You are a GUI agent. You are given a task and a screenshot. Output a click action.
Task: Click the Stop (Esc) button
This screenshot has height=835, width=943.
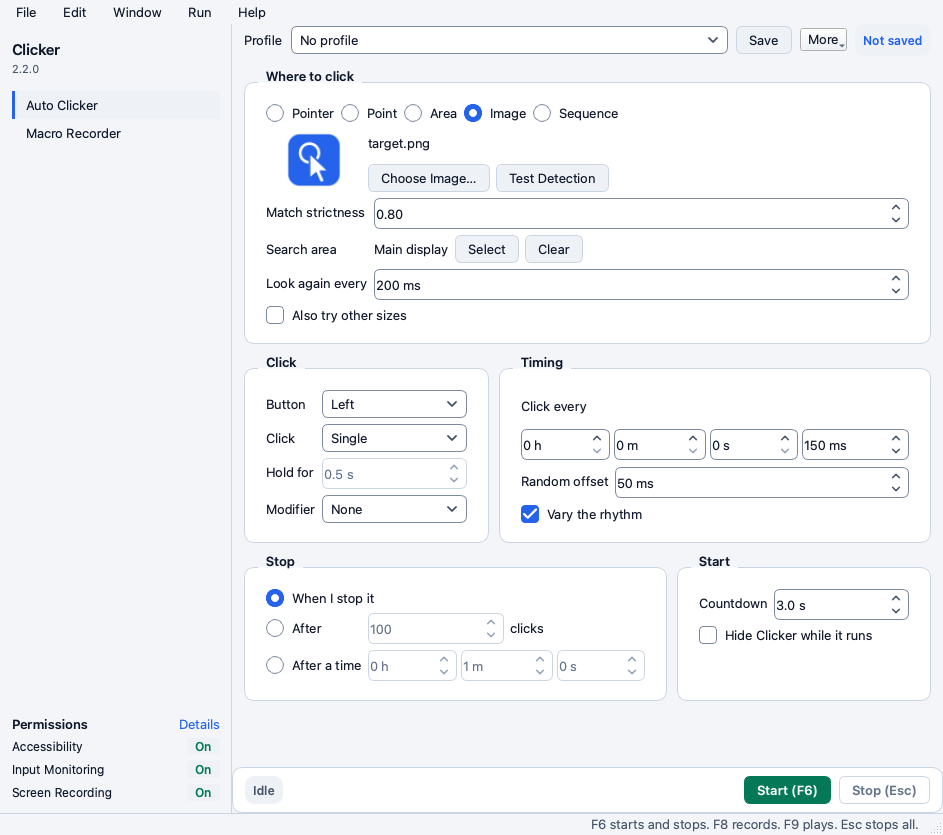884,790
